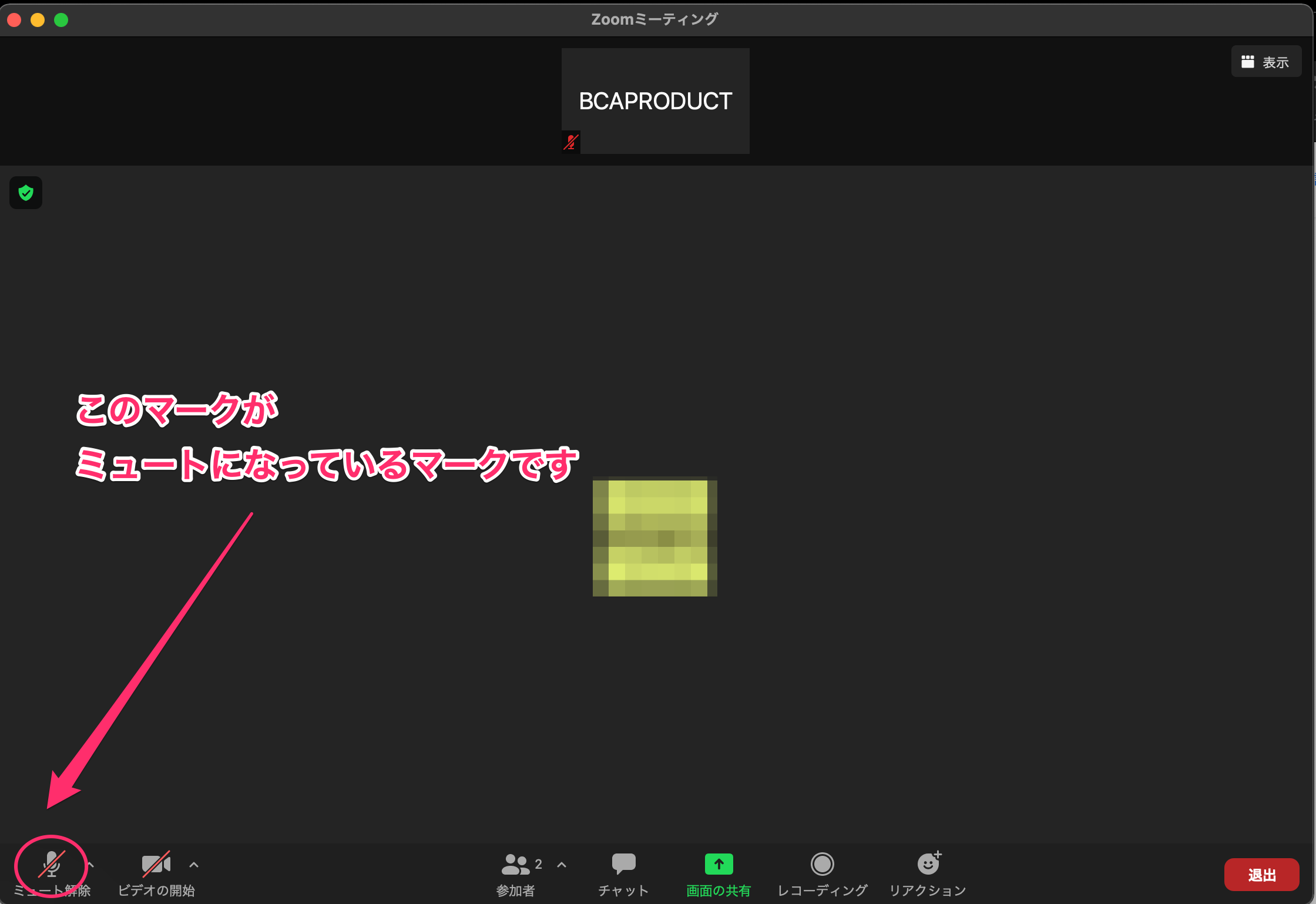This screenshot has height=904, width=1316.
Task: Unmute the microphone in toolbar
Action: tap(52, 865)
